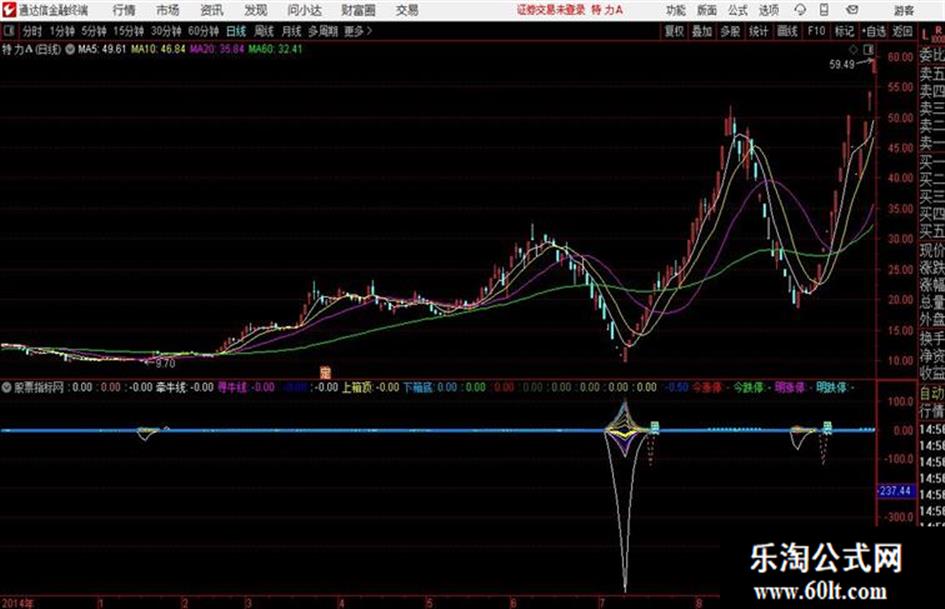Click the MA60: 32.41 value
Image resolution: width=945 pixels, height=609 pixels.
coord(275,49)
